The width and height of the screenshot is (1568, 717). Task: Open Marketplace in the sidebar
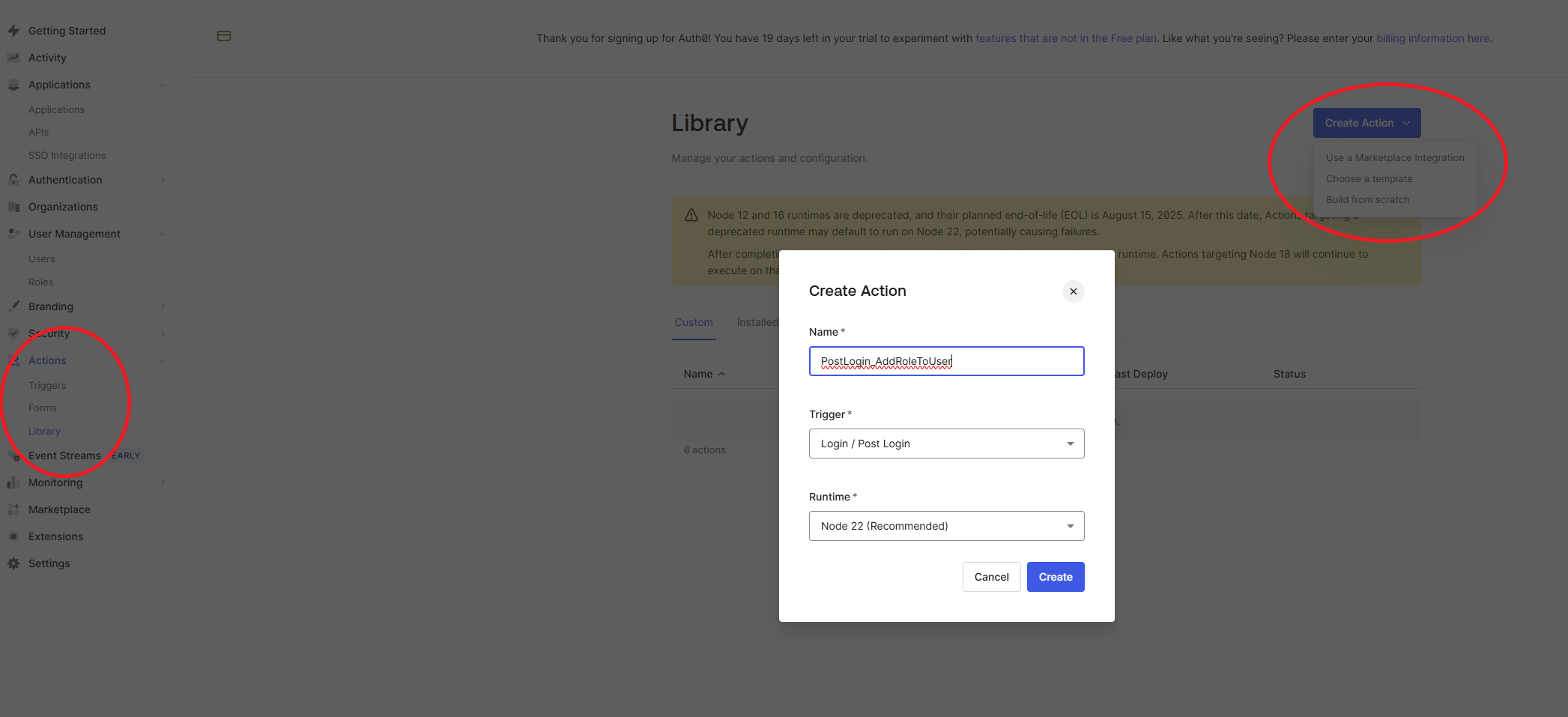[59, 509]
